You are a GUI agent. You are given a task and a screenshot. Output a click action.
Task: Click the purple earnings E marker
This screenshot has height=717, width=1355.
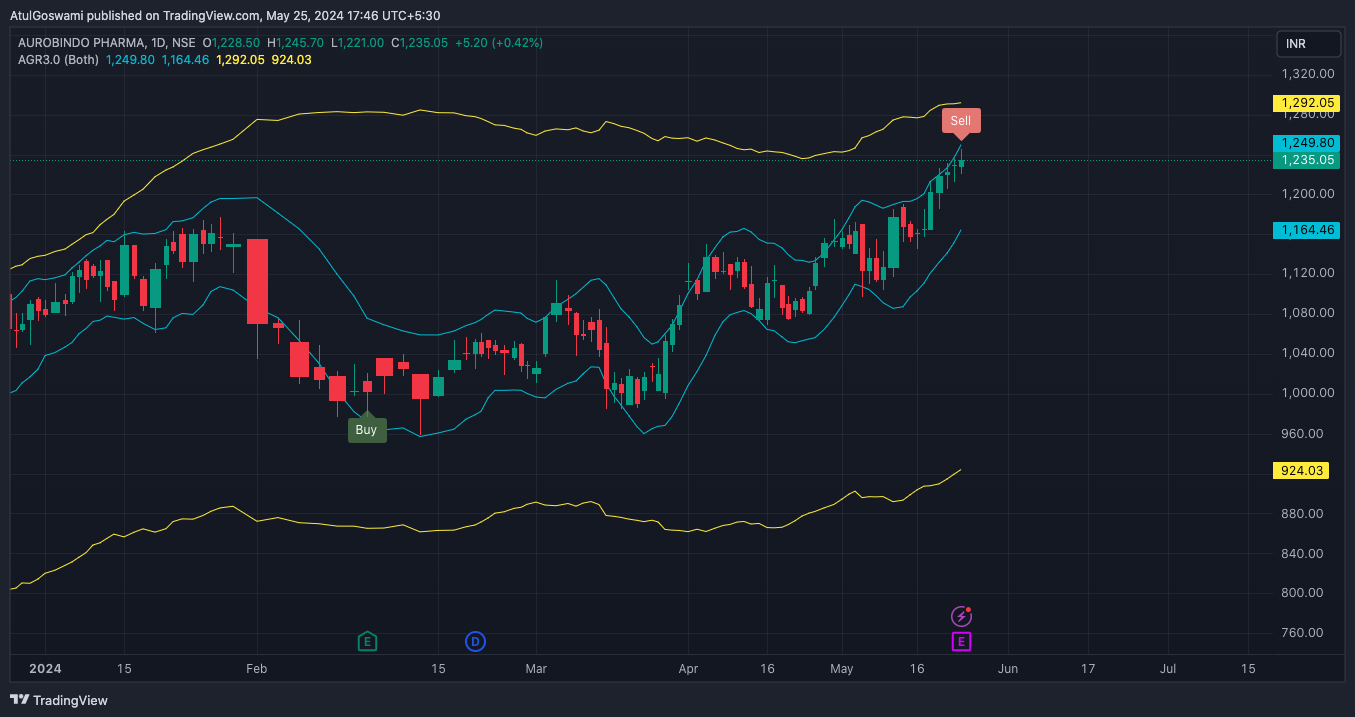961,641
